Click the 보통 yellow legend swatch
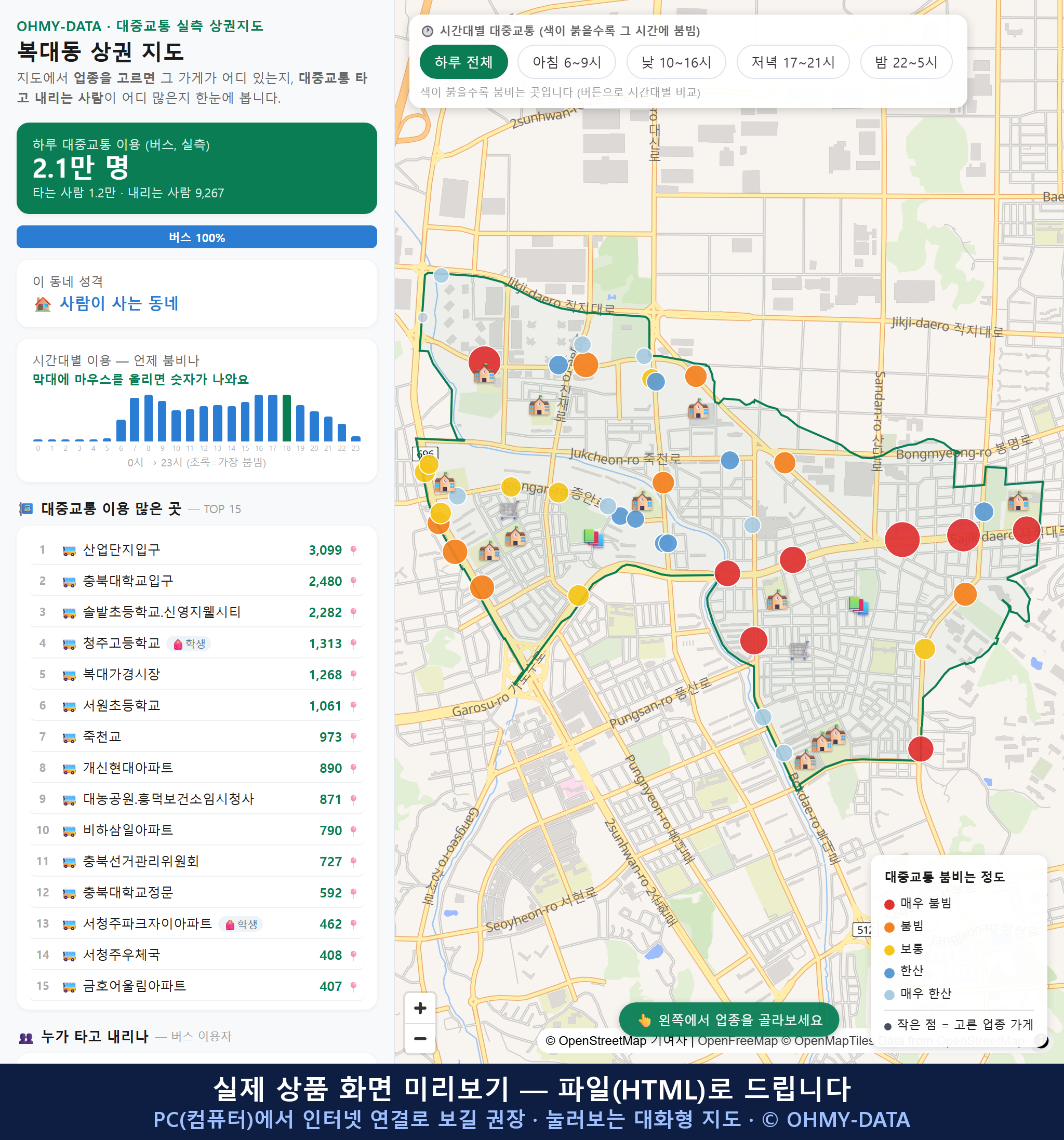 [x=889, y=950]
